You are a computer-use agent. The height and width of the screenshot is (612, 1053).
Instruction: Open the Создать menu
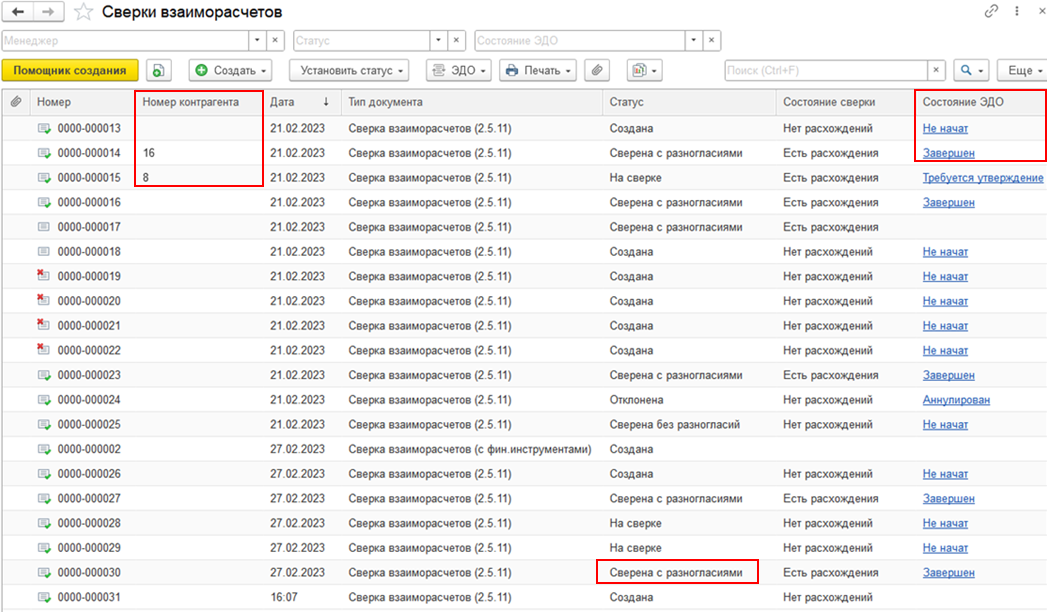[231, 71]
